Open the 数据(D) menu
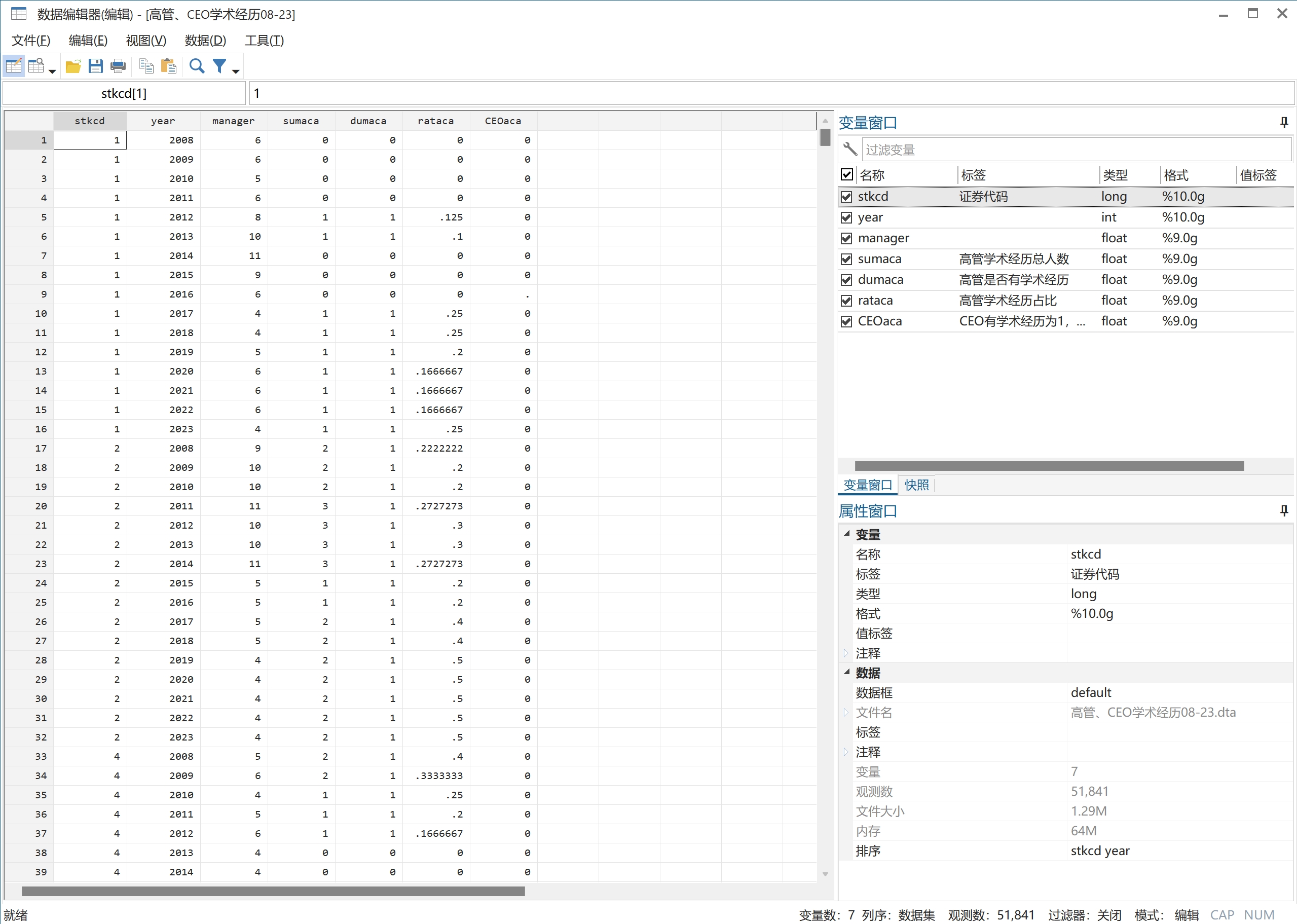The height and width of the screenshot is (924, 1297). point(205,41)
